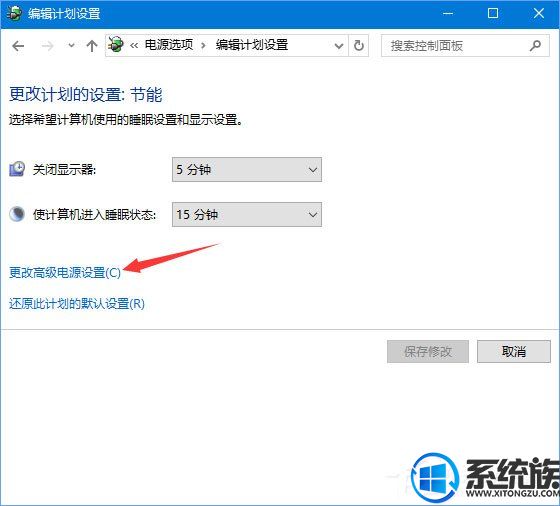Click the 取消 button

(x=514, y=352)
